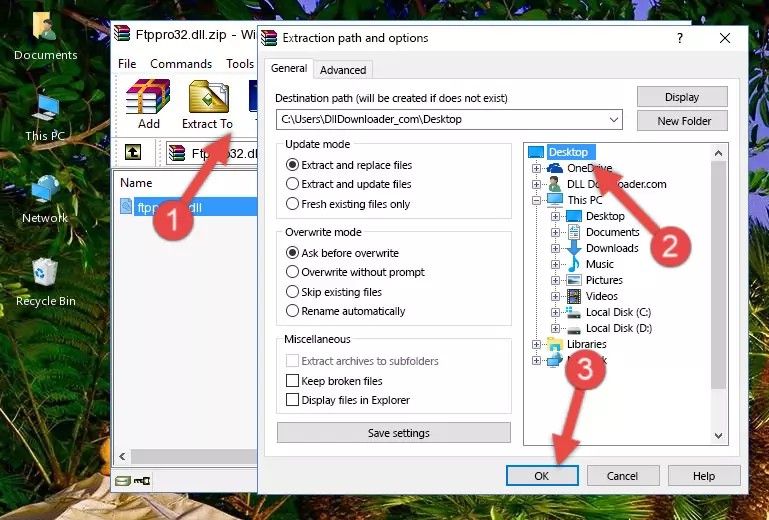Open Recycle Bin desktop icon

tap(46, 283)
